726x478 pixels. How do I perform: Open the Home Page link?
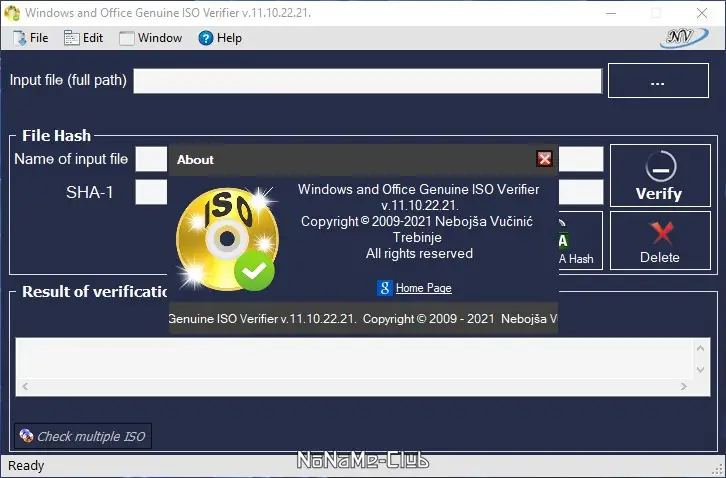click(x=424, y=288)
